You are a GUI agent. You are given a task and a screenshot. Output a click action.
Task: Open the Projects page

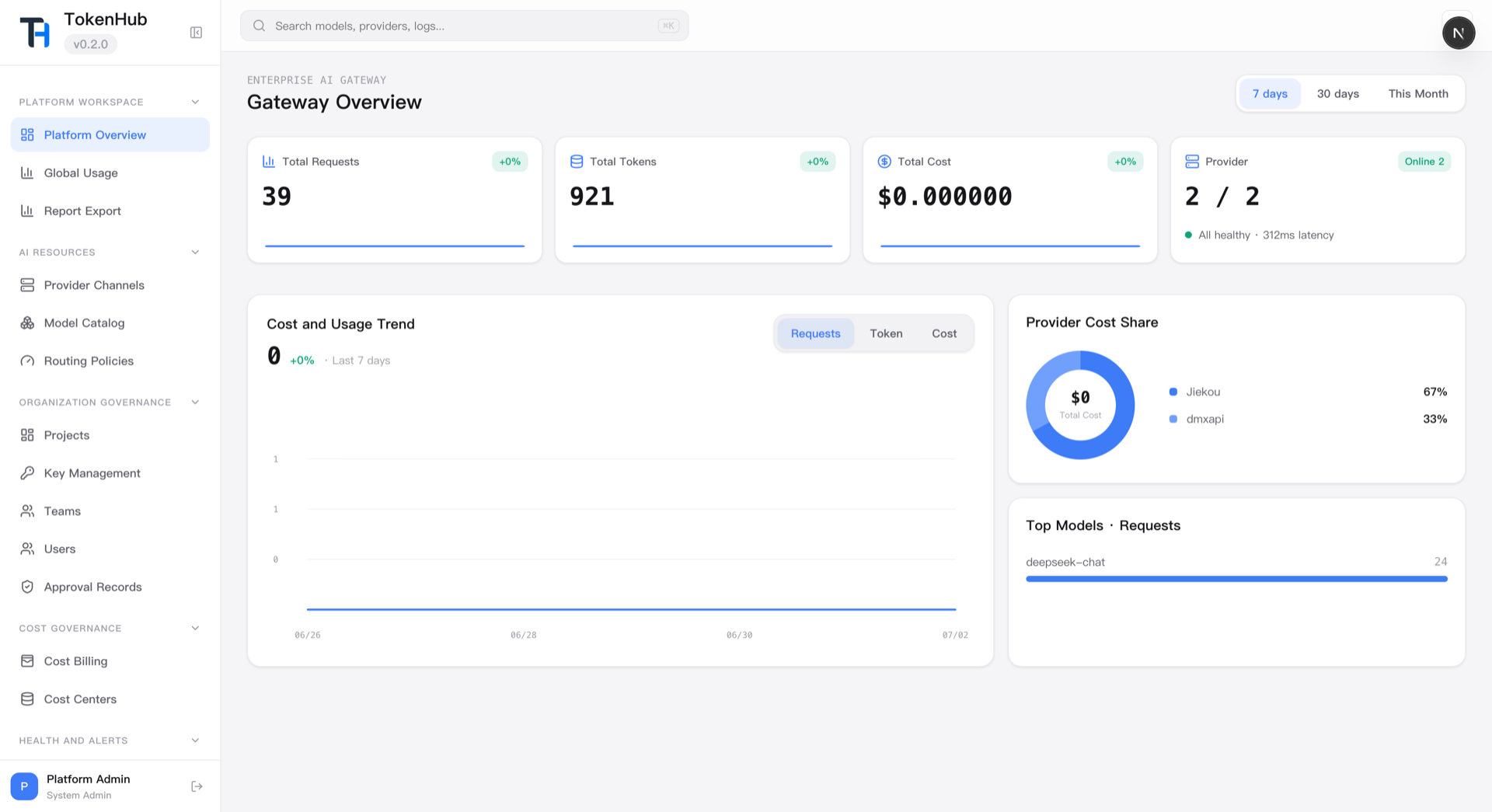tap(110, 436)
